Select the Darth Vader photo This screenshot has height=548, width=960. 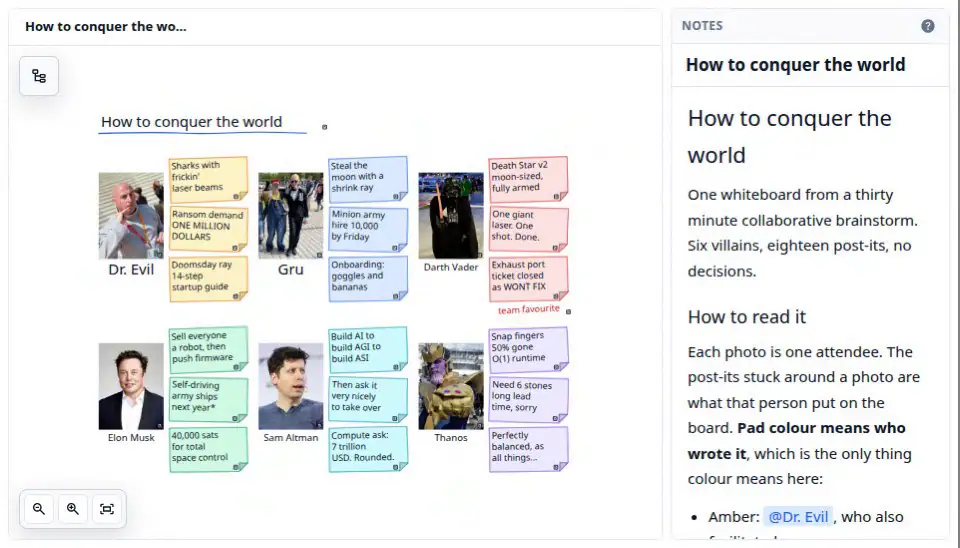point(451,216)
